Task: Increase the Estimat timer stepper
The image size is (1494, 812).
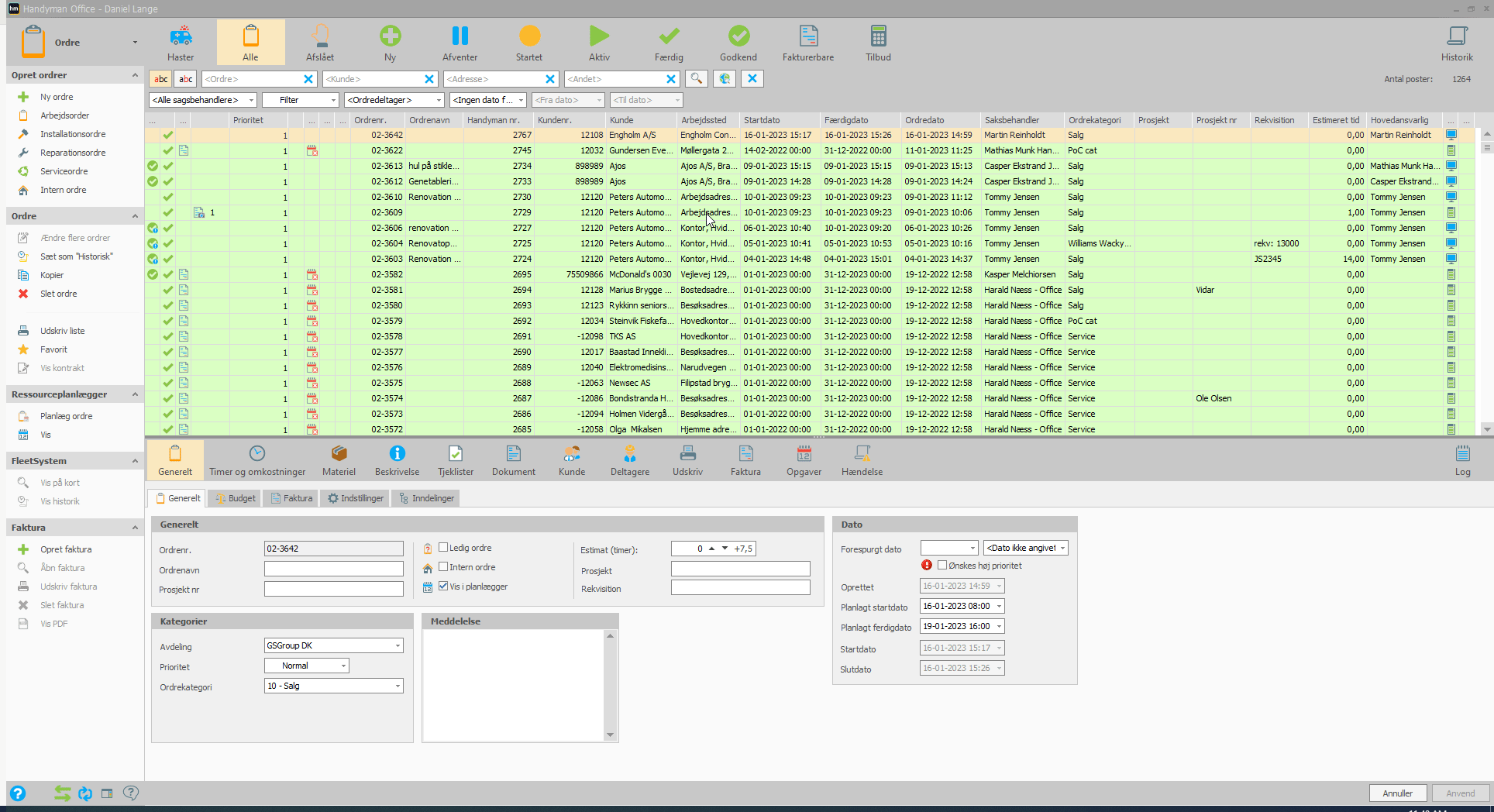Action: point(712,548)
